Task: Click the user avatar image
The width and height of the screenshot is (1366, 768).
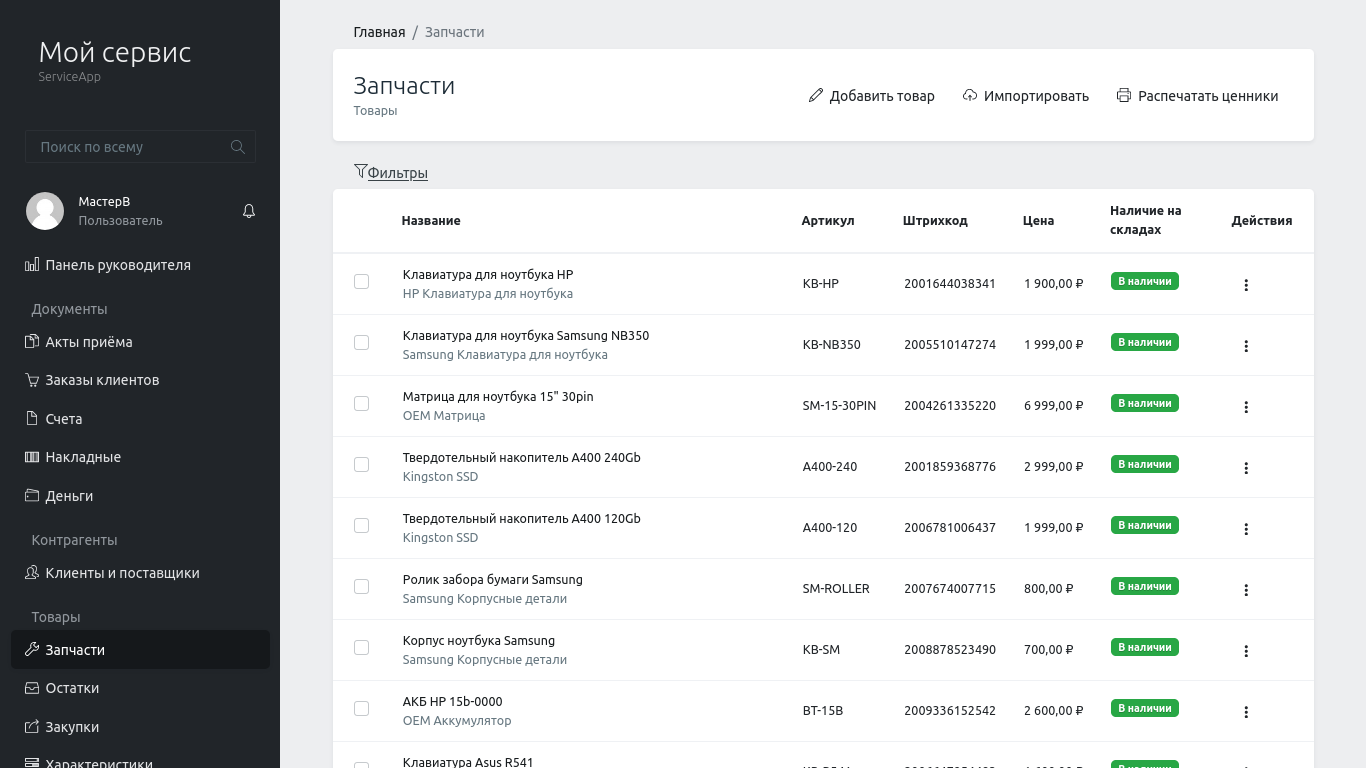Action: (45, 211)
